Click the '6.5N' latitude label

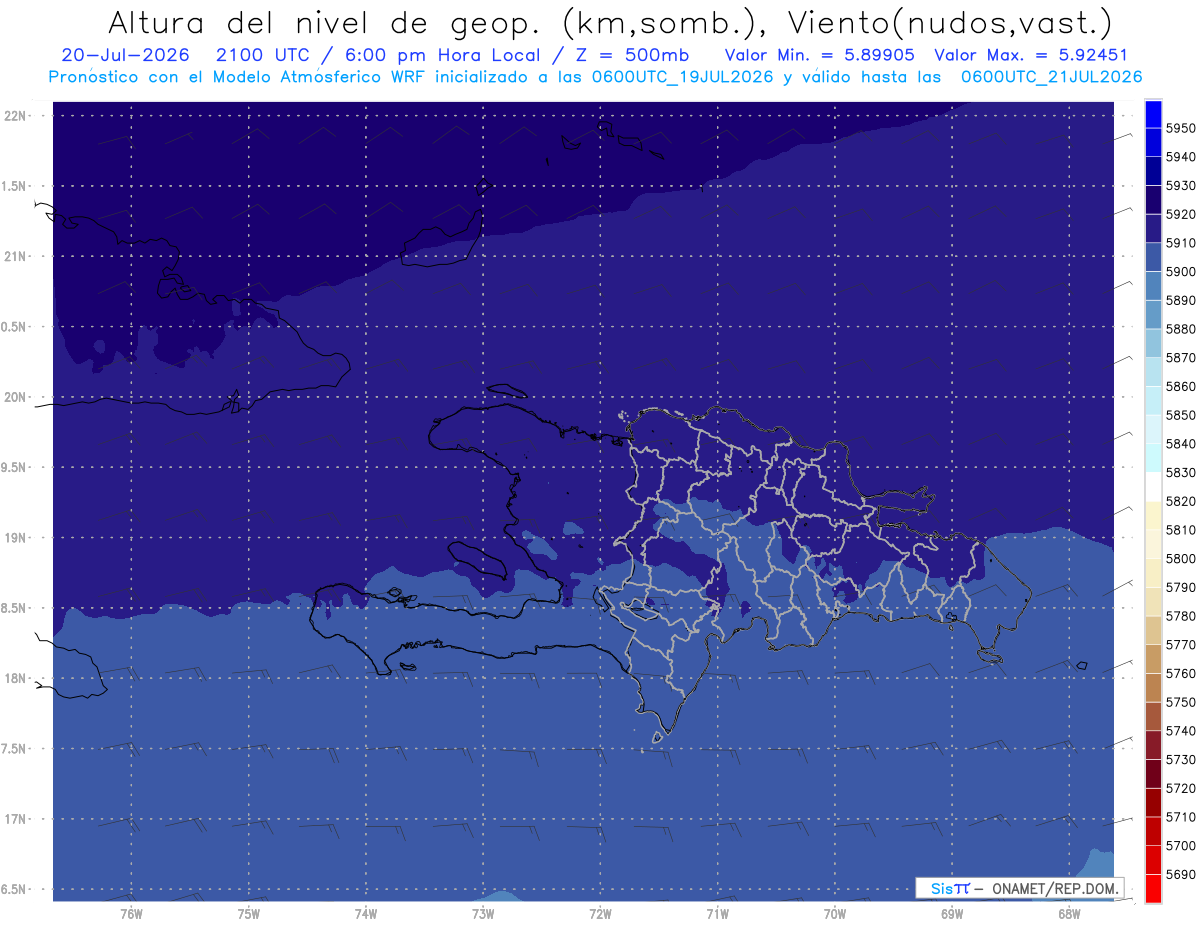coord(15,890)
